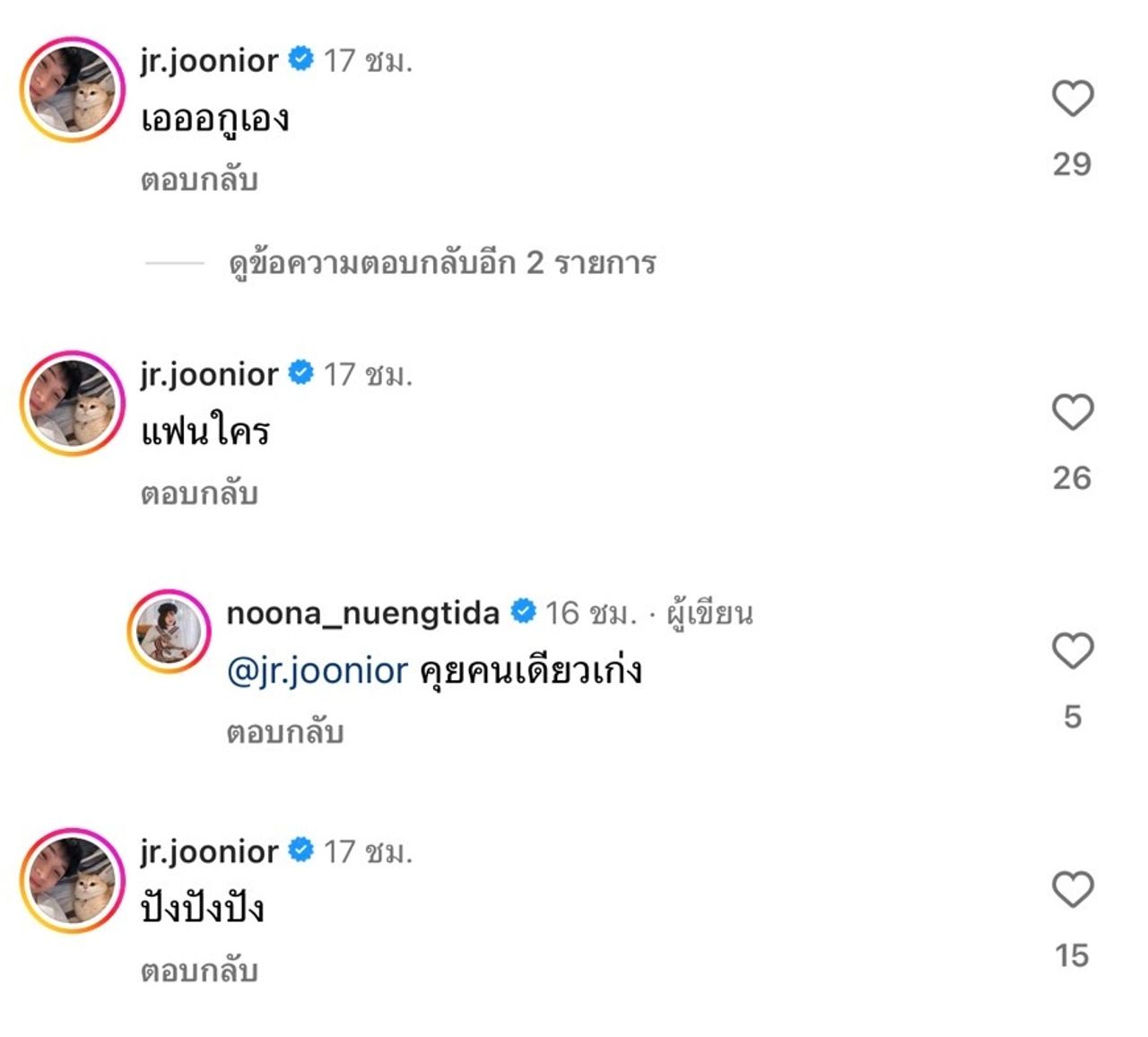This screenshot has width=1148, height=1037.
Task: Open noona_nuengtida username link
Action: click(x=362, y=614)
